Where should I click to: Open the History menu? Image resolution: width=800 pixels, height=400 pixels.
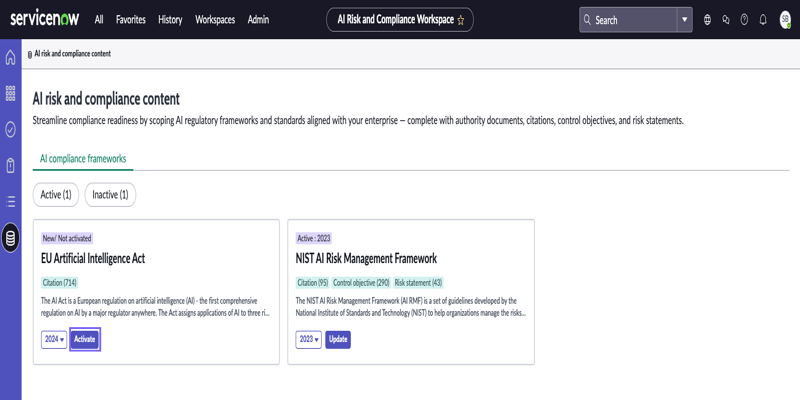pyautogui.click(x=170, y=20)
